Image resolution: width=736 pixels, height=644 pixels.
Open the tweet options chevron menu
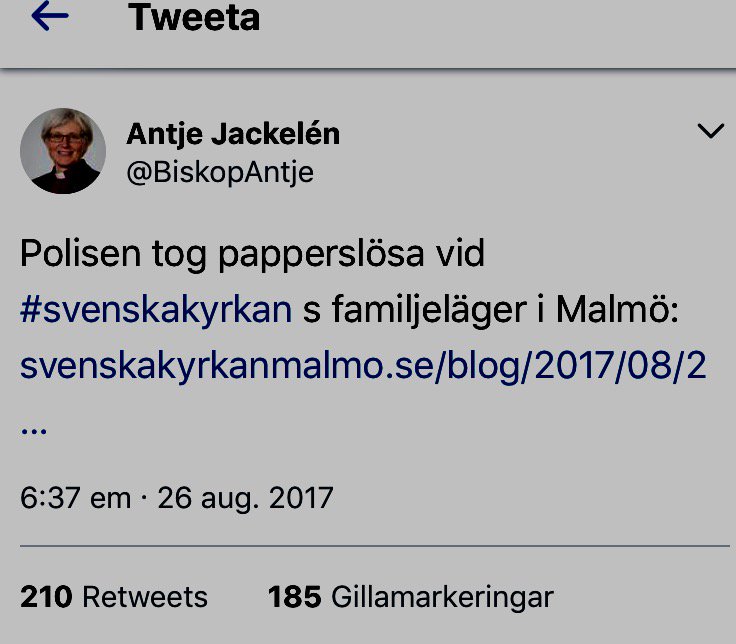pos(710,130)
